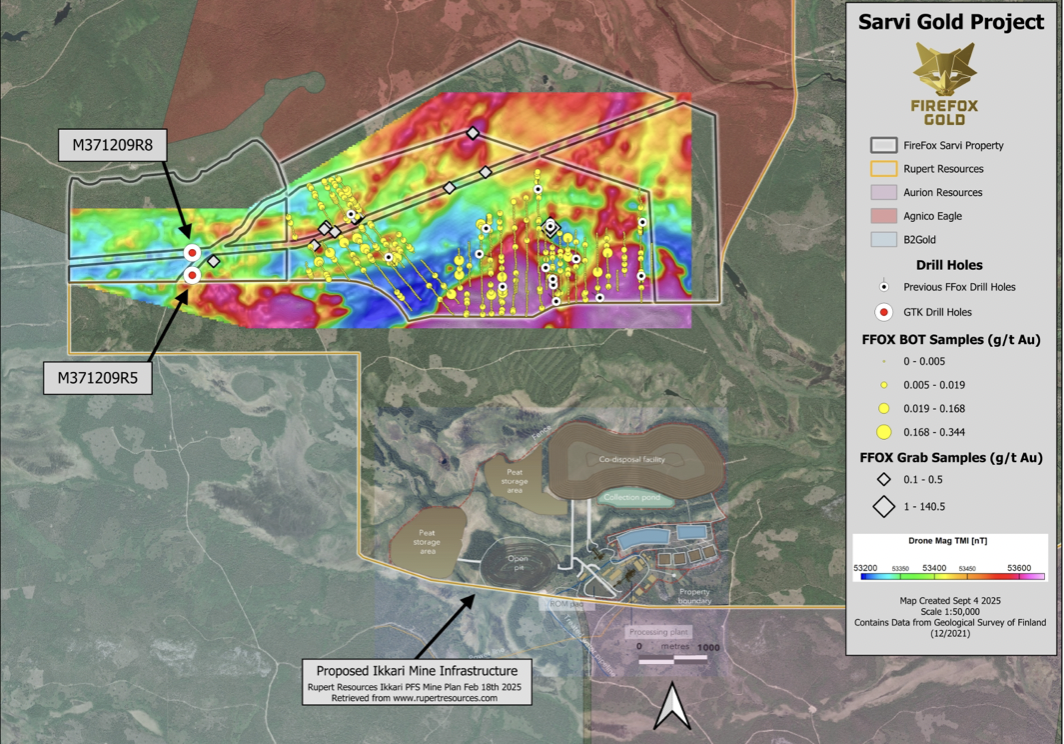Click the Property boundary map label

pos(694,597)
